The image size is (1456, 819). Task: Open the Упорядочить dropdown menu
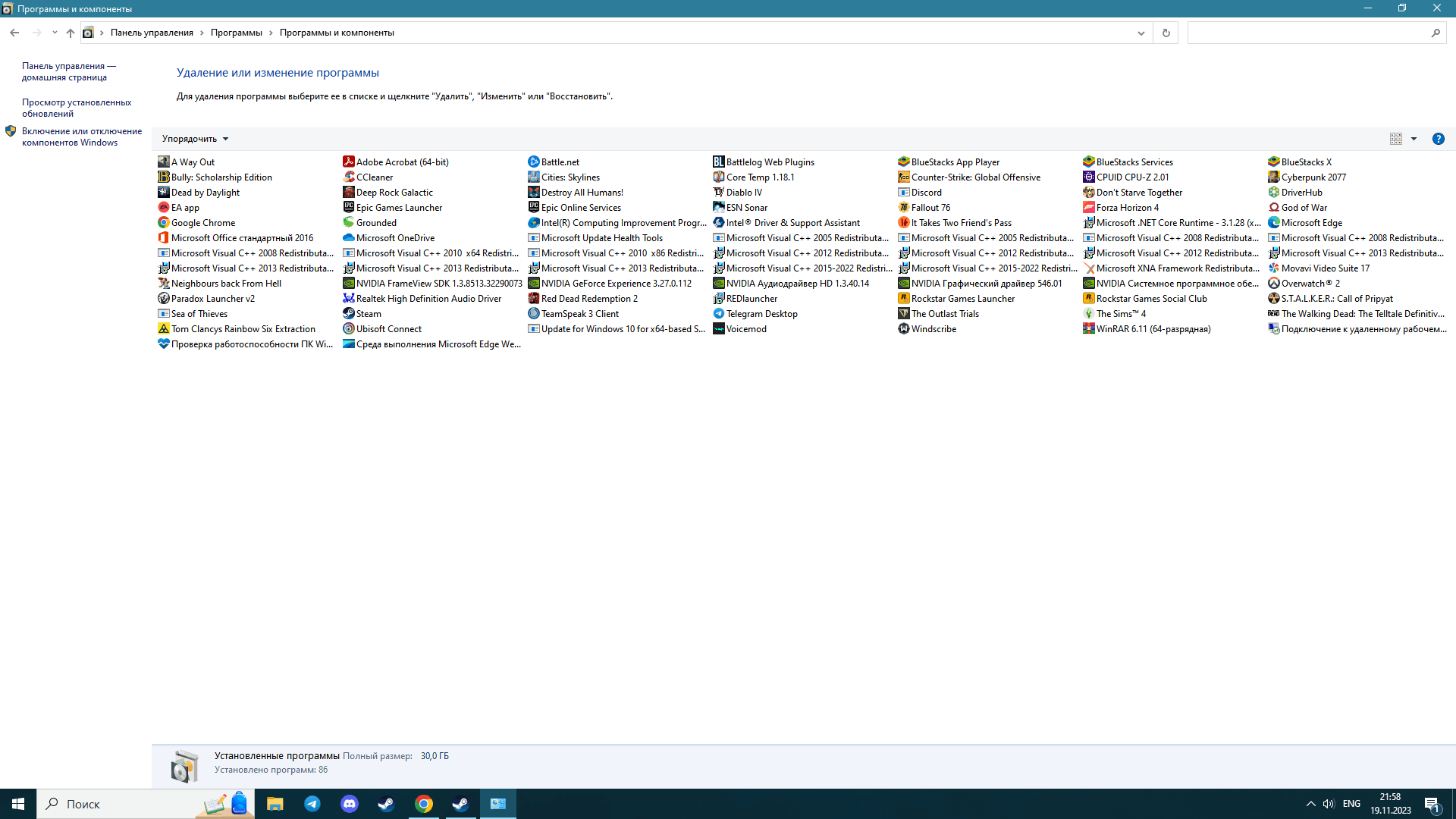tap(195, 139)
